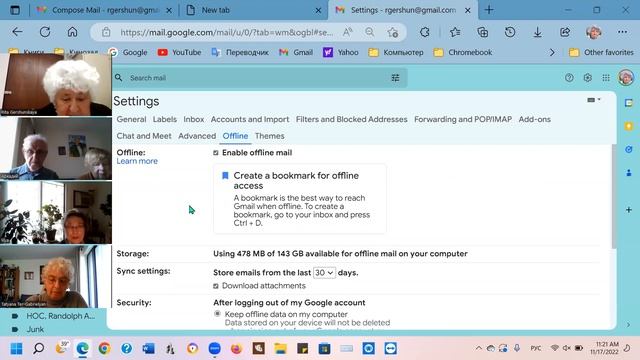Image resolution: width=640 pixels, height=360 pixels.
Task: Open Forwarding and POP/IMAP tab
Action: [463, 119]
